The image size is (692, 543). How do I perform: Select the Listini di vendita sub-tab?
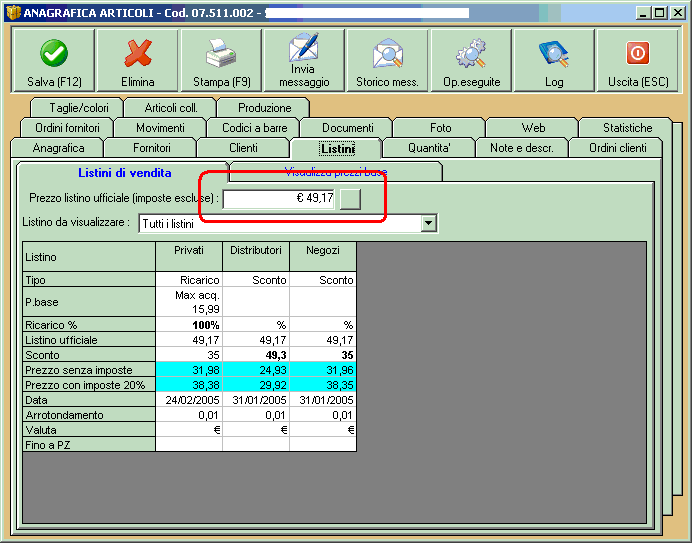point(124,173)
